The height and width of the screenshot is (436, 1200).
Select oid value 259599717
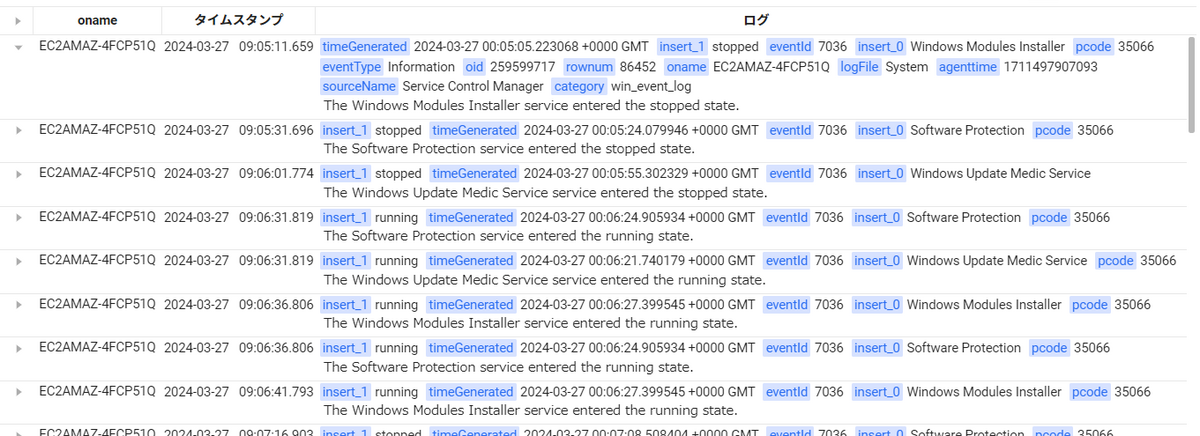pos(522,67)
